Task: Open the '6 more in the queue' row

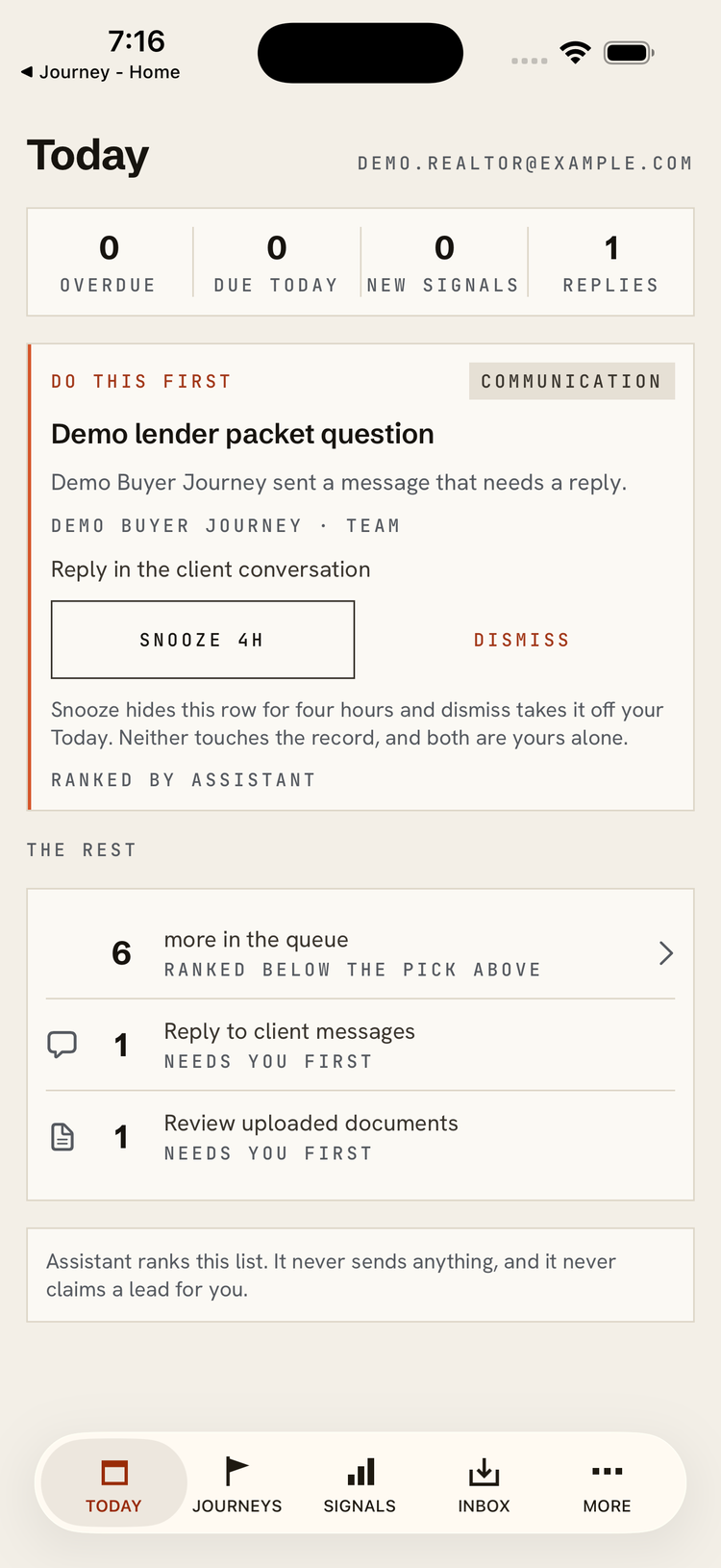Action: point(360,953)
